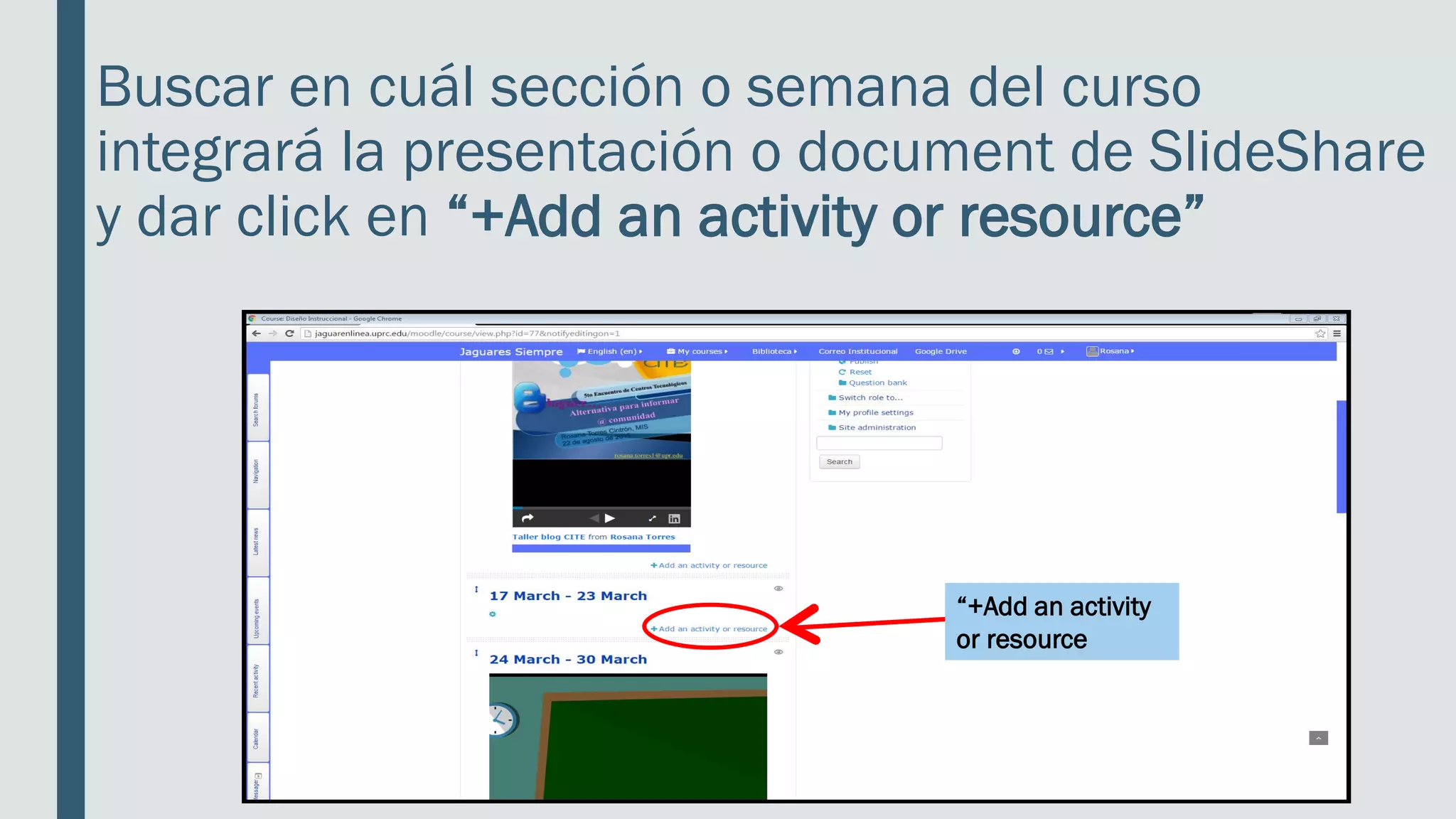Click fullscreen icon on SlideShare embed

pos(652,518)
